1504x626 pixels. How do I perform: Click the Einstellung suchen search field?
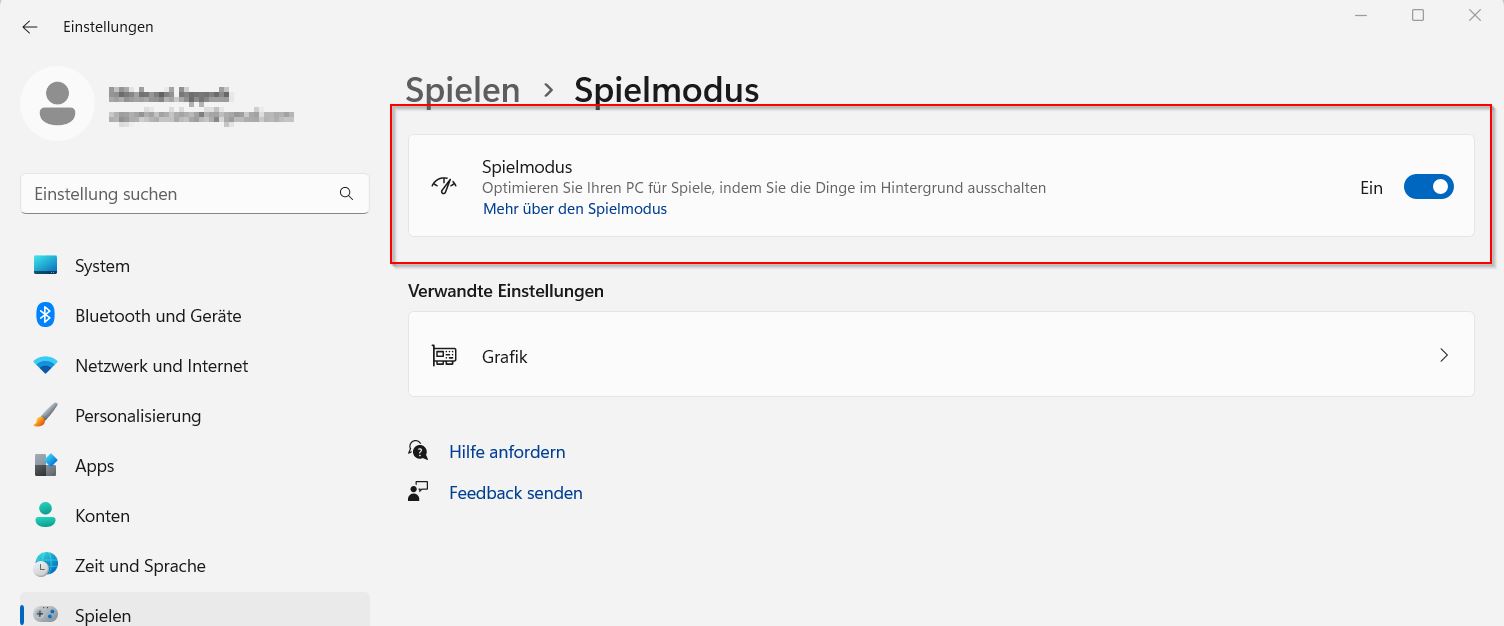pos(180,194)
